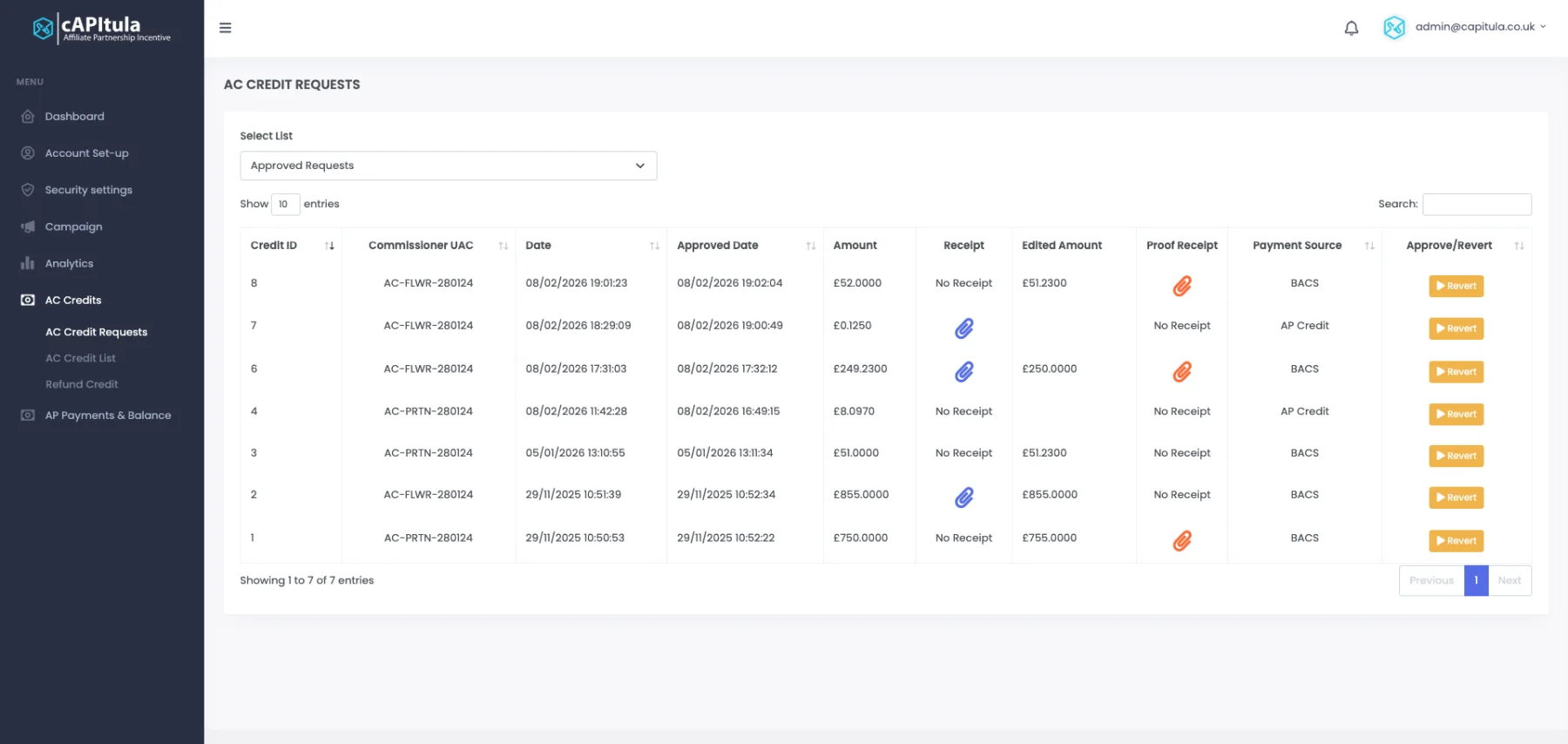Image resolution: width=1568 pixels, height=744 pixels.
Task: Click the cAPItula logo
Action: (x=101, y=28)
